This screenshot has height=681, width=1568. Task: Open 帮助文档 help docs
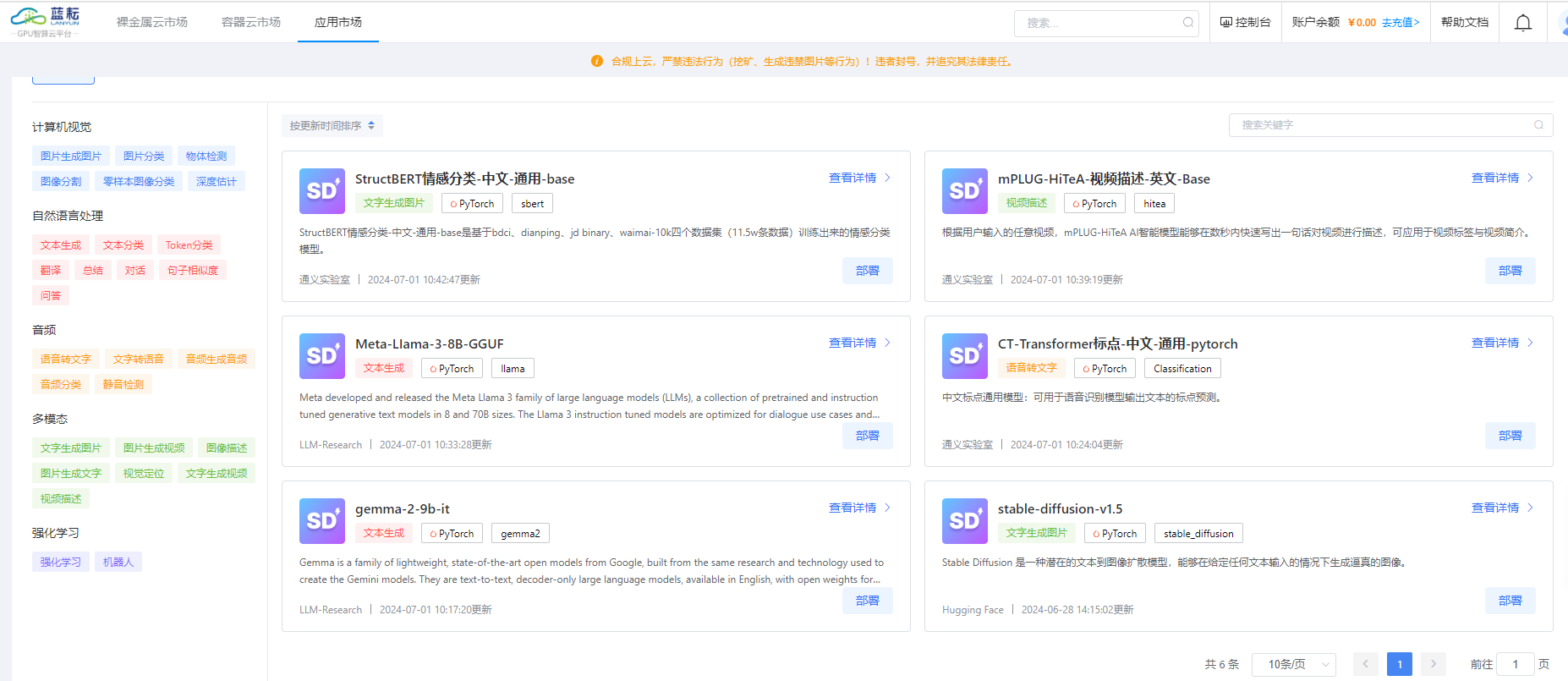point(1465,23)
